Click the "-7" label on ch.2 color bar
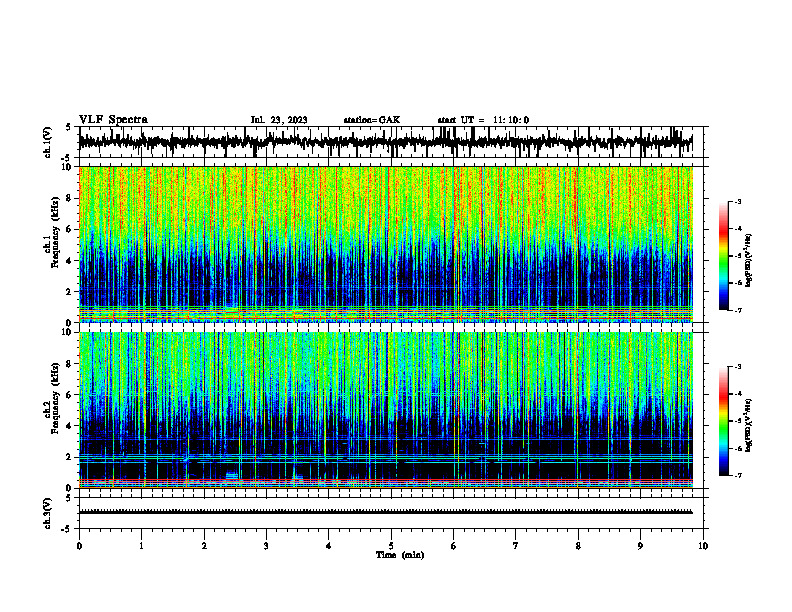This screenshot has width=792, height=612. tap(737, 475)
